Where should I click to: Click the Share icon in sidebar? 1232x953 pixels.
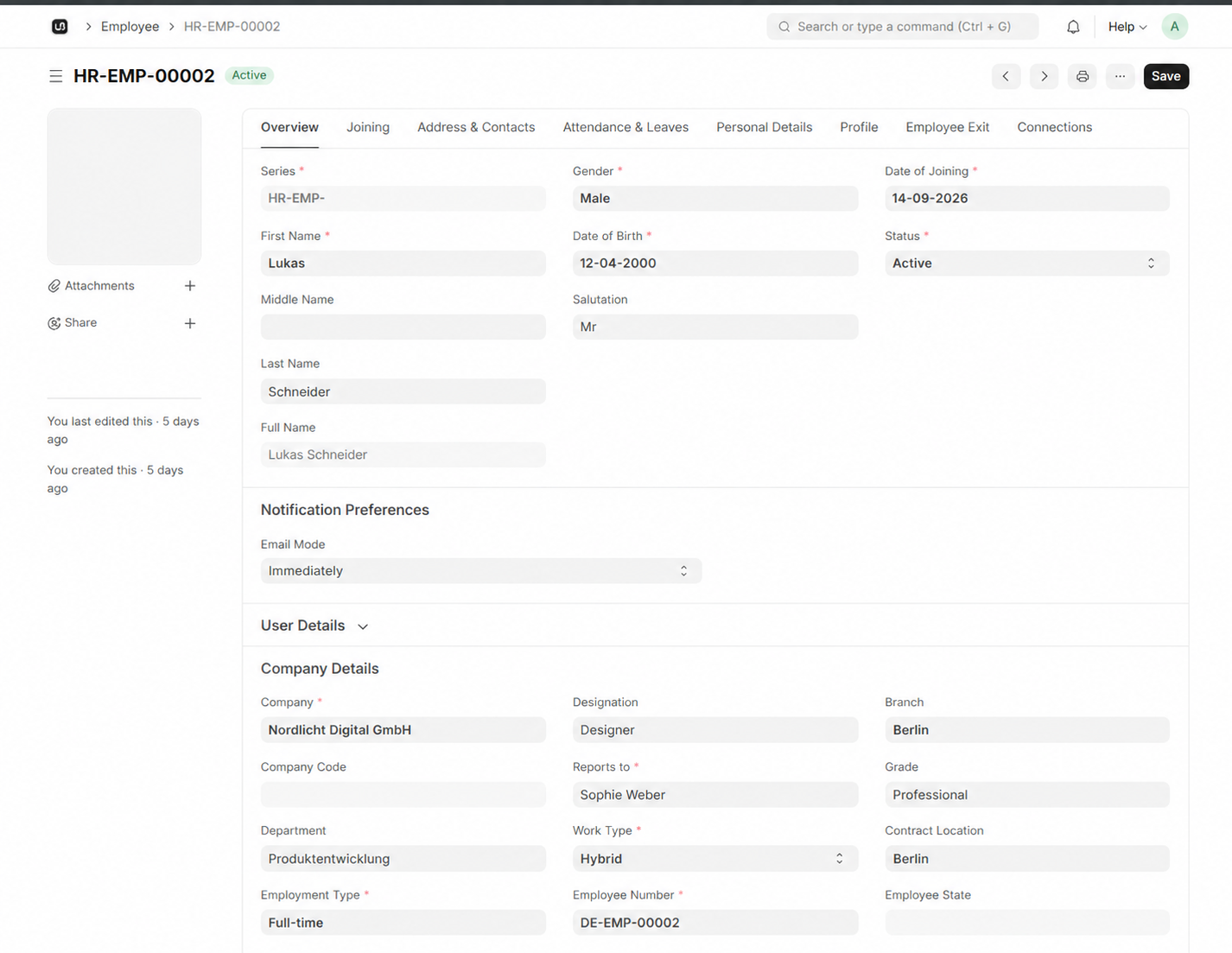[54, 323]
